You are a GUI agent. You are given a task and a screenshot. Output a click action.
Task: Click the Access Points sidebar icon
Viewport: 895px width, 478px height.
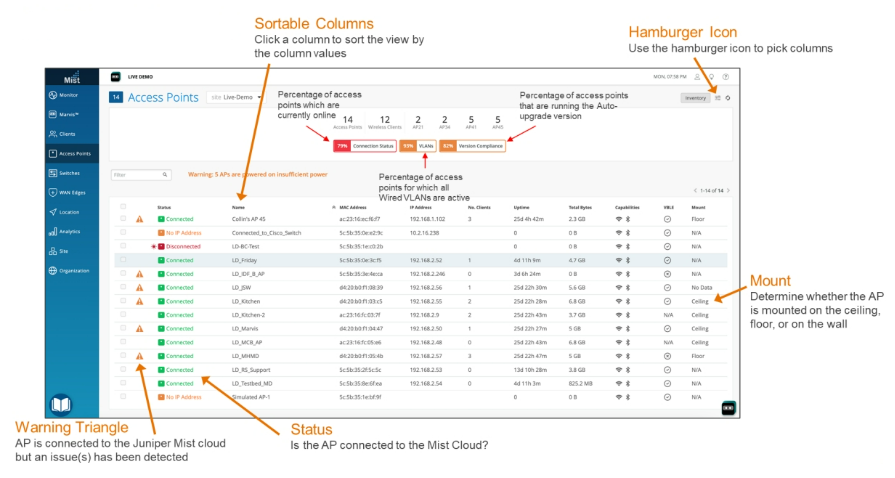coord(53,154)
